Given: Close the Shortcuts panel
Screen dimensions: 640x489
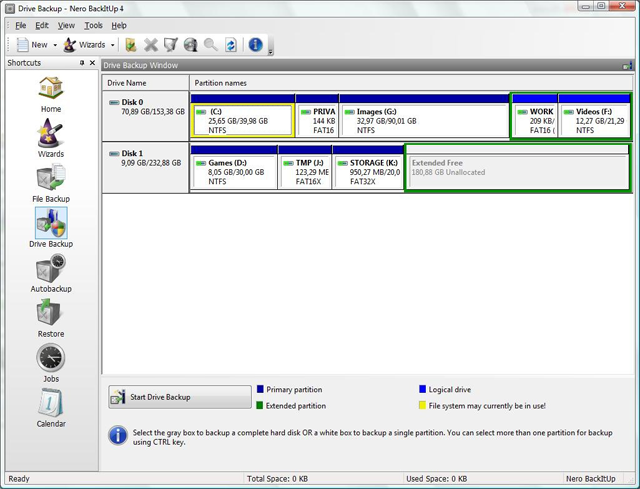Looking at the screenshot, I should pos(93,63).
